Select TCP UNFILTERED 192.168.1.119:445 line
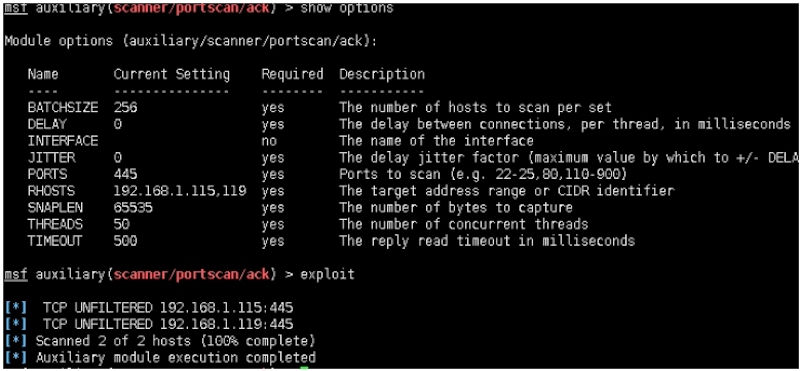The height and width of the screenshot is (371, 800). [168, 324]
